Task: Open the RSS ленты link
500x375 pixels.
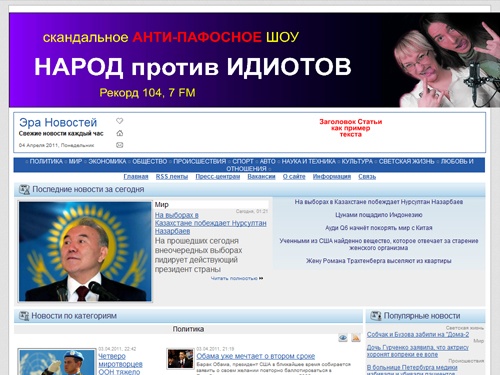Action: (x=172, y=176)
